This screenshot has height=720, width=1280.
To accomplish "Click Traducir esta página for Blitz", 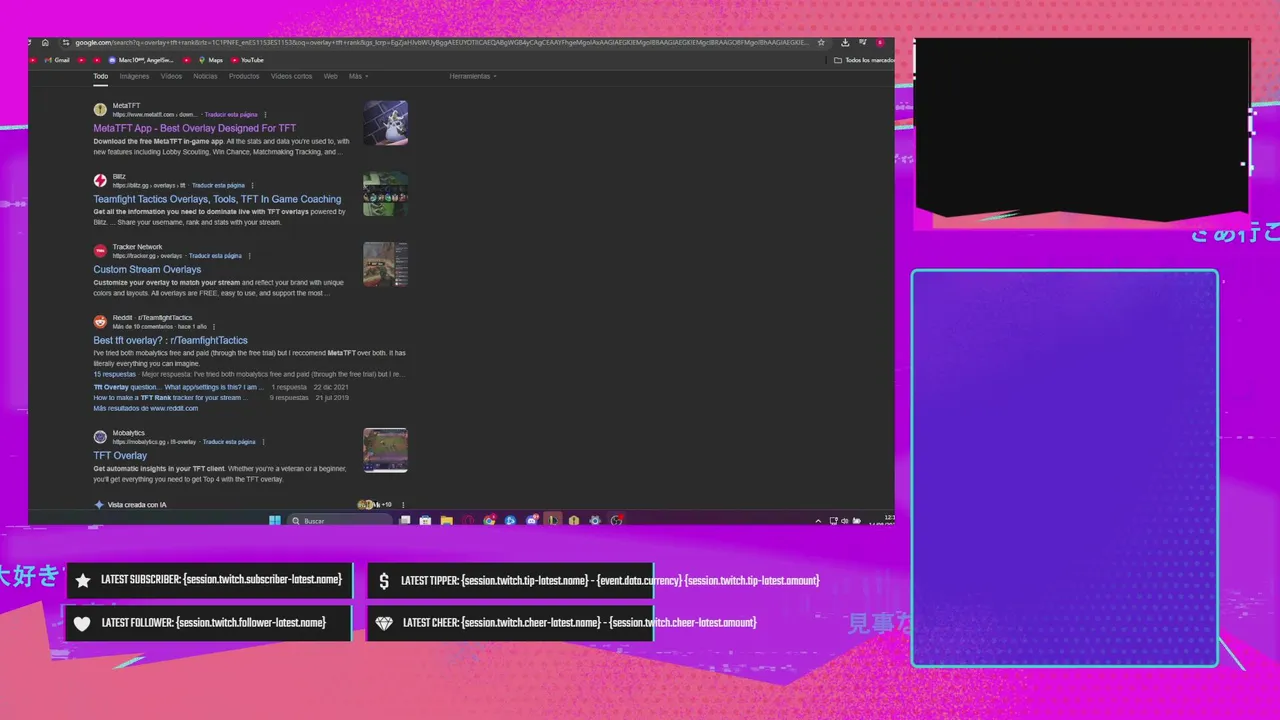I will (218, 185).
